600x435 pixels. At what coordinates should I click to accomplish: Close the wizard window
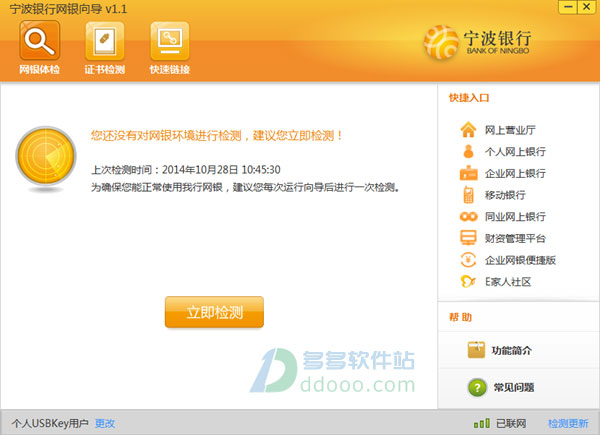coord(586,7)
